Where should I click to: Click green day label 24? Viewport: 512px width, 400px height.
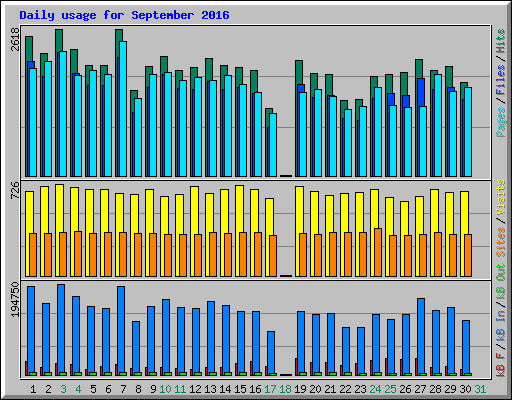coord(375,389)
